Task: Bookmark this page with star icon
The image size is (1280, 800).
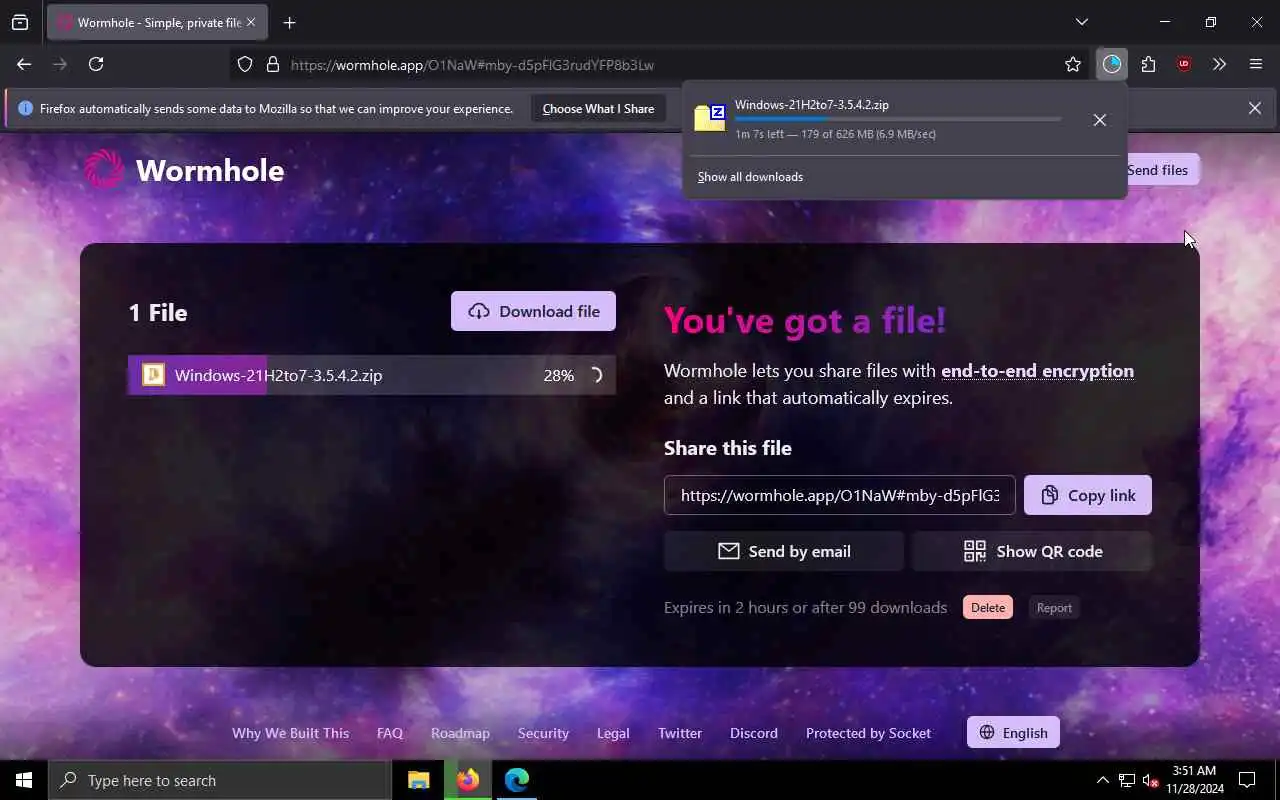Action: [1073, 64]
